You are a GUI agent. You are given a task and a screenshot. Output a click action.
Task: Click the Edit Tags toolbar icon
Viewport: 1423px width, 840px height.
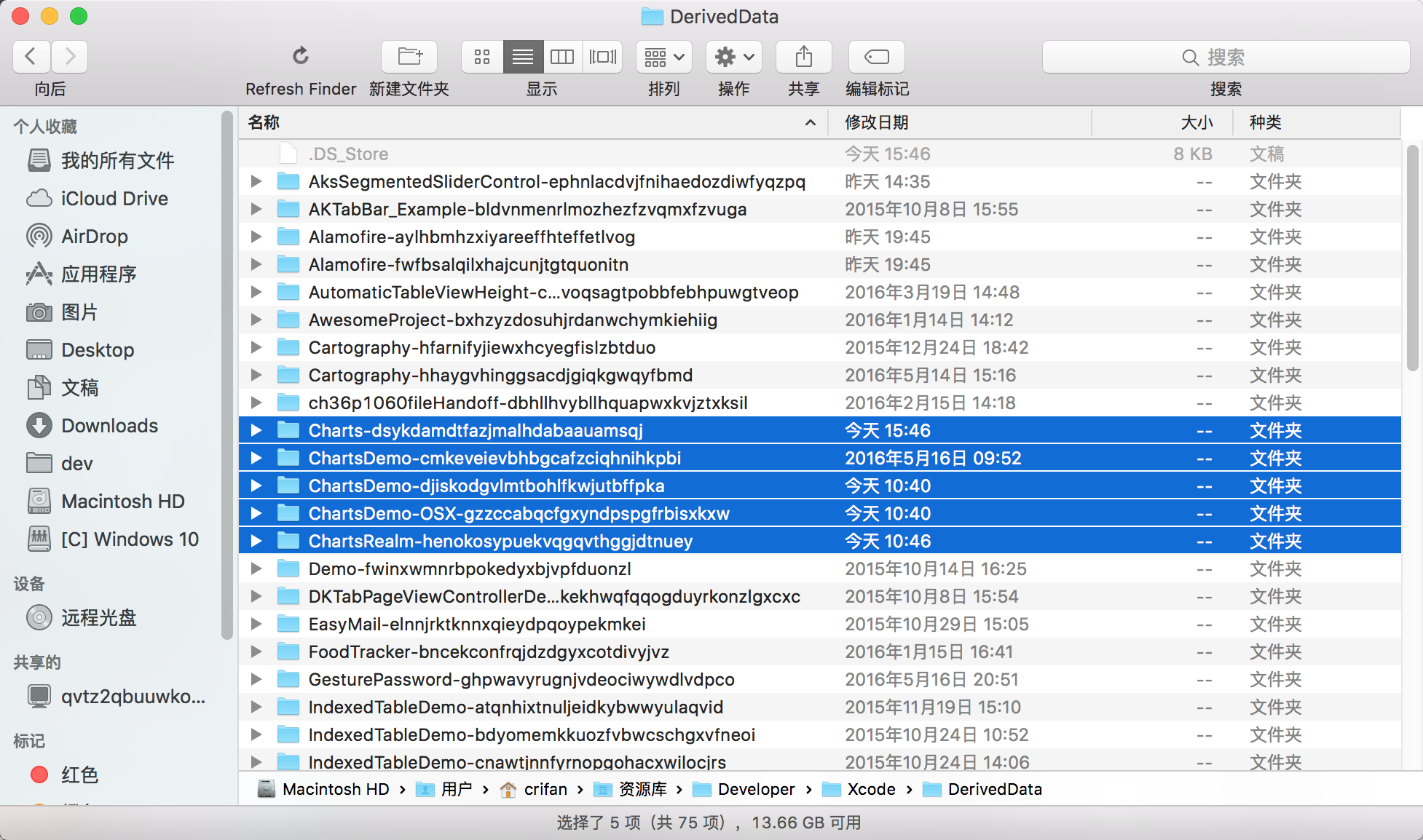[876, 56]
